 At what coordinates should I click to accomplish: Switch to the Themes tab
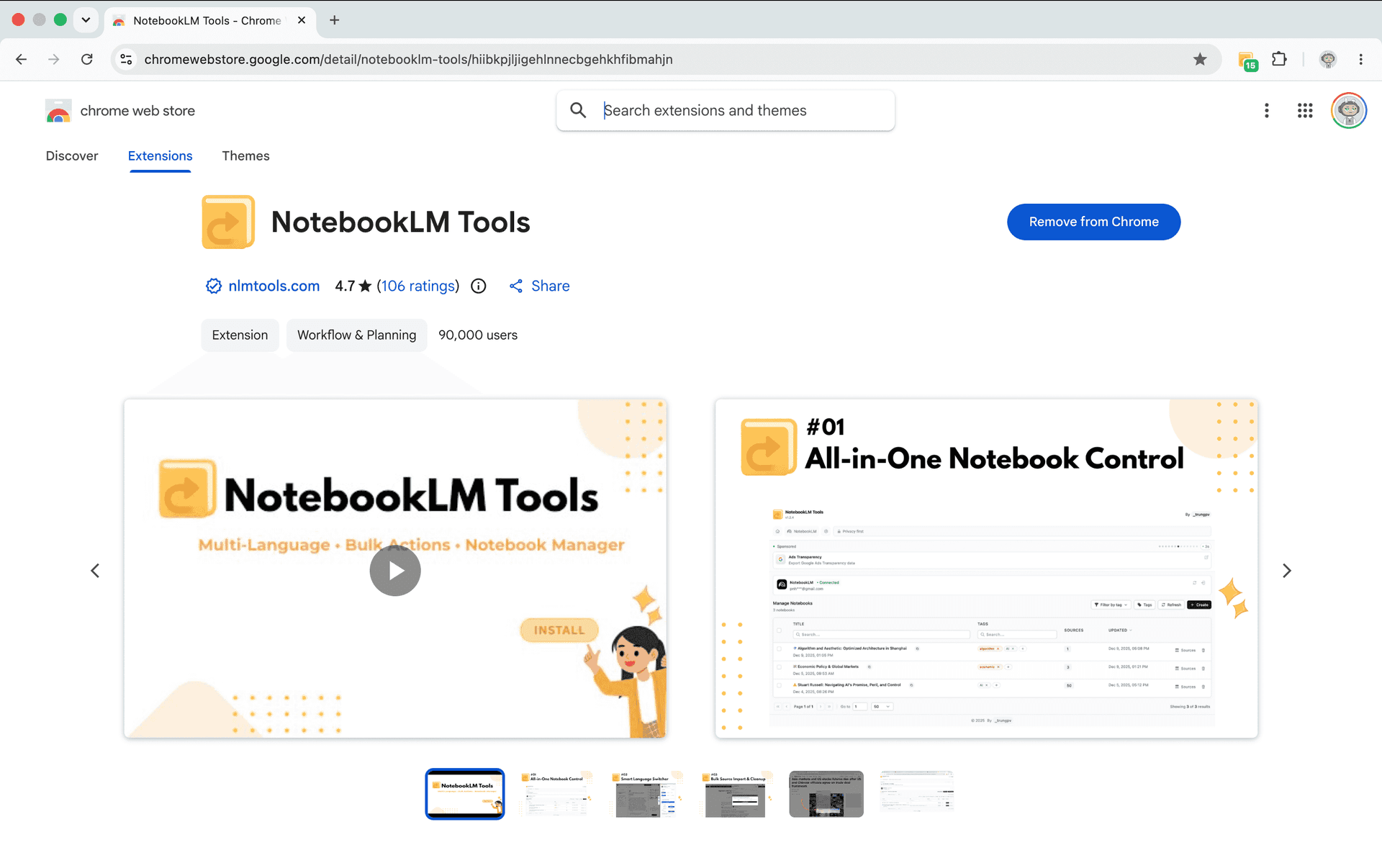[245, 155]
